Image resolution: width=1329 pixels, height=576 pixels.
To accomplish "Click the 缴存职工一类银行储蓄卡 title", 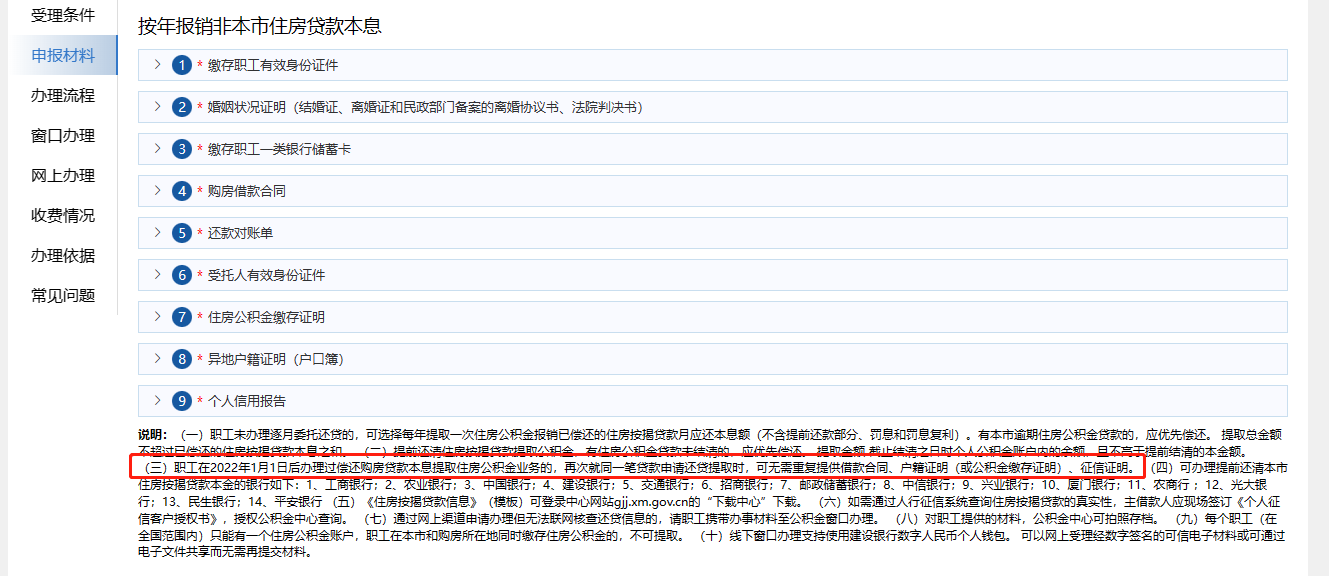I will (x=279, y=150).
